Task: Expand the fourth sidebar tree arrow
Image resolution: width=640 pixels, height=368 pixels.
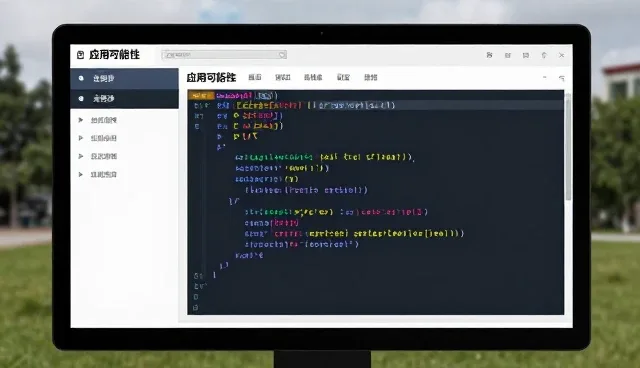Action: pyautogui.click(x=81, y=174)
